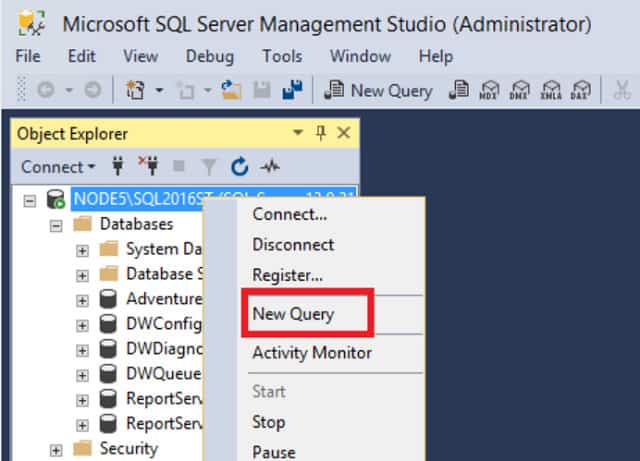Collapse the Databases folder

[56, 226]
